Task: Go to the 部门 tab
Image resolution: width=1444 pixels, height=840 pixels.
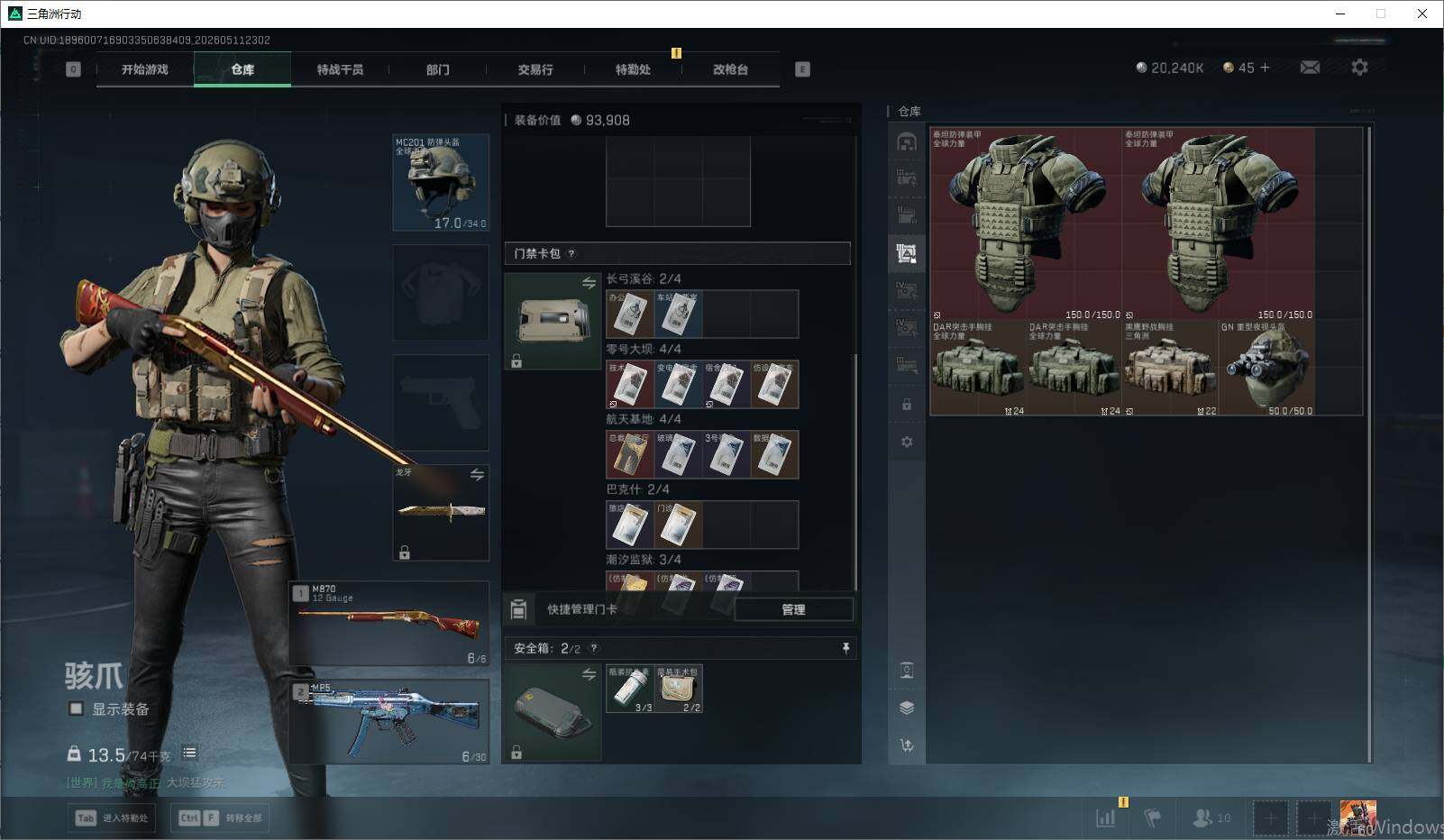Action: pyautogui.click(x=438, y=69)
